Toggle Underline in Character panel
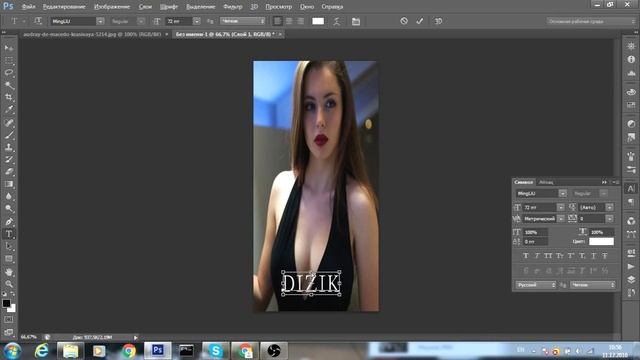The width and height of the screenshot is (640, 360). [x=593, y=256]
